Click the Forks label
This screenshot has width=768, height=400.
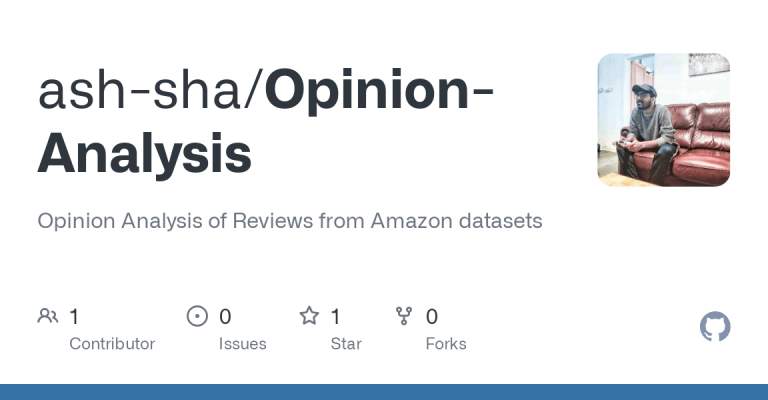coord(446,344)
